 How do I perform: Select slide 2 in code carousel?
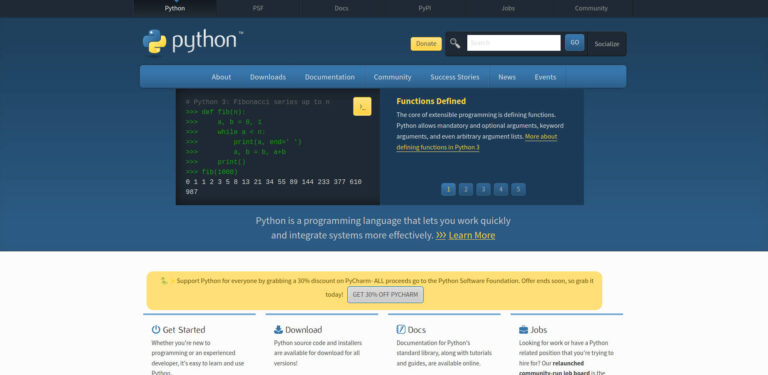click(466, 189)
